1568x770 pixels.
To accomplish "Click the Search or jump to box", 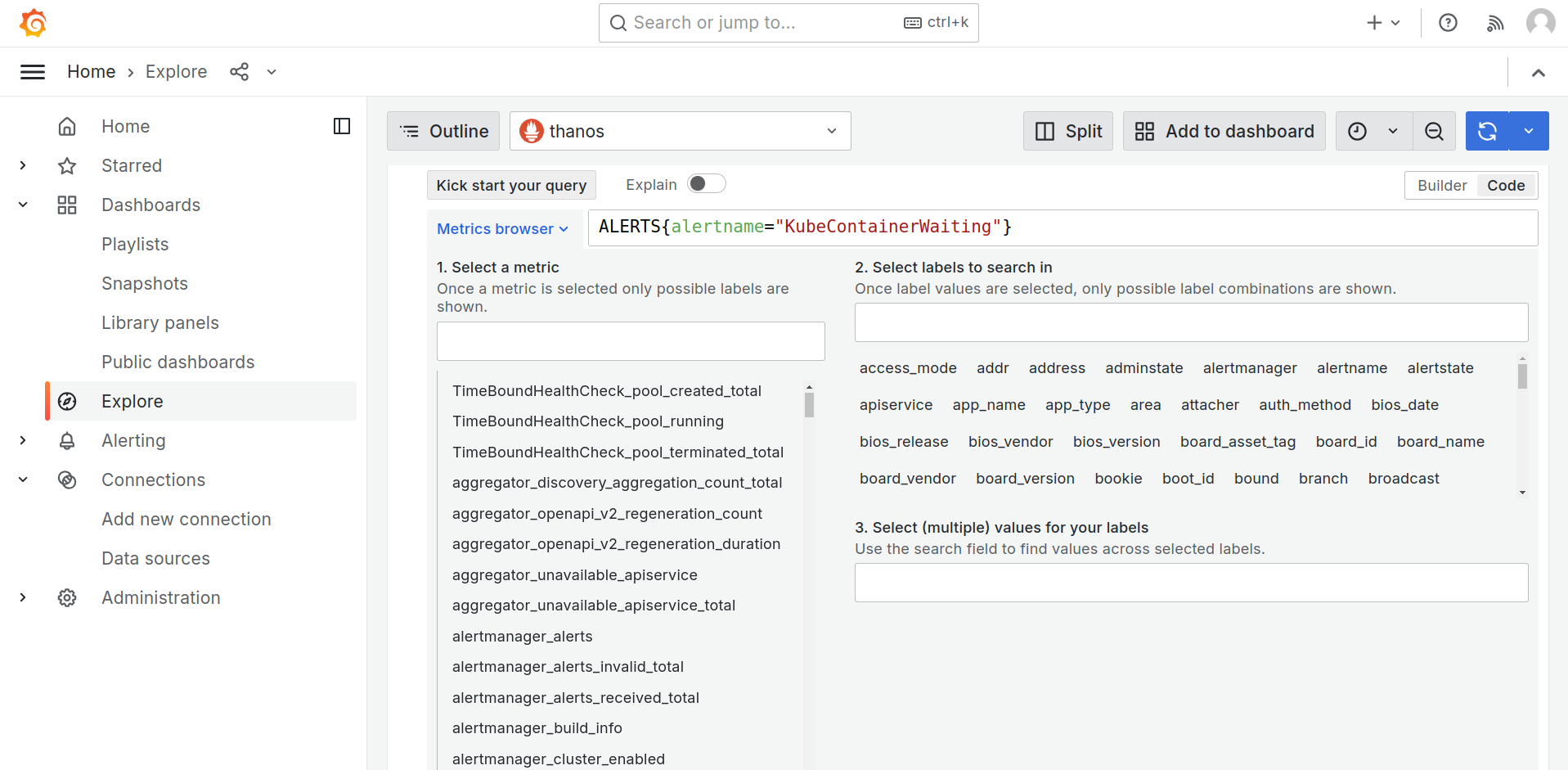I will [x=788, y=23].
